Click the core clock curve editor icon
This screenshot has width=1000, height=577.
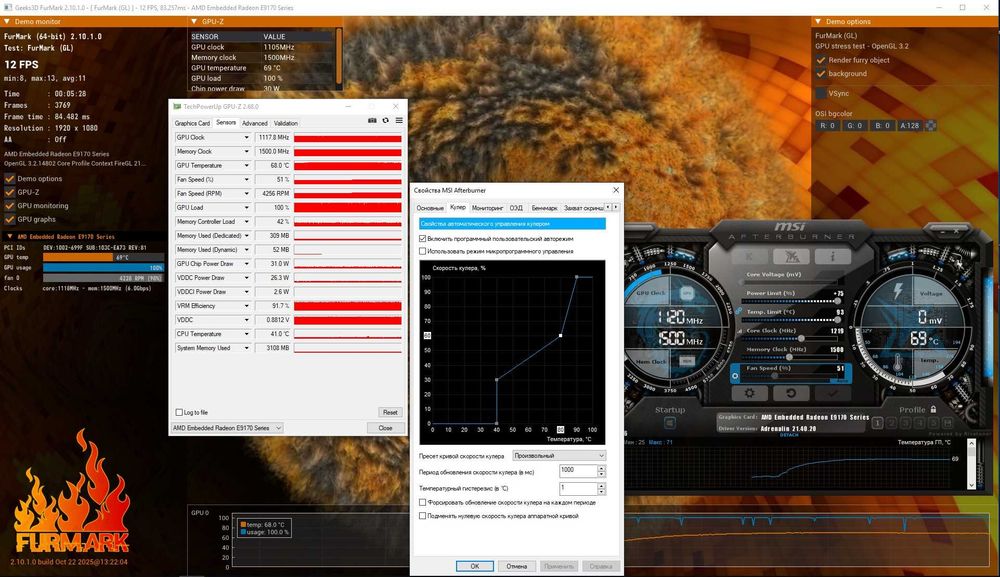[x=740, y=331]
